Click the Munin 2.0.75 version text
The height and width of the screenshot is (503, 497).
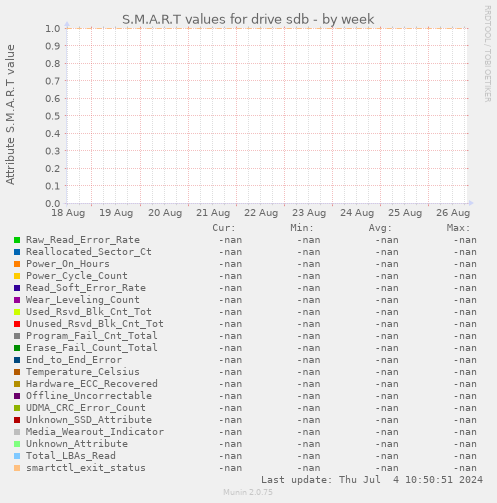248,492
